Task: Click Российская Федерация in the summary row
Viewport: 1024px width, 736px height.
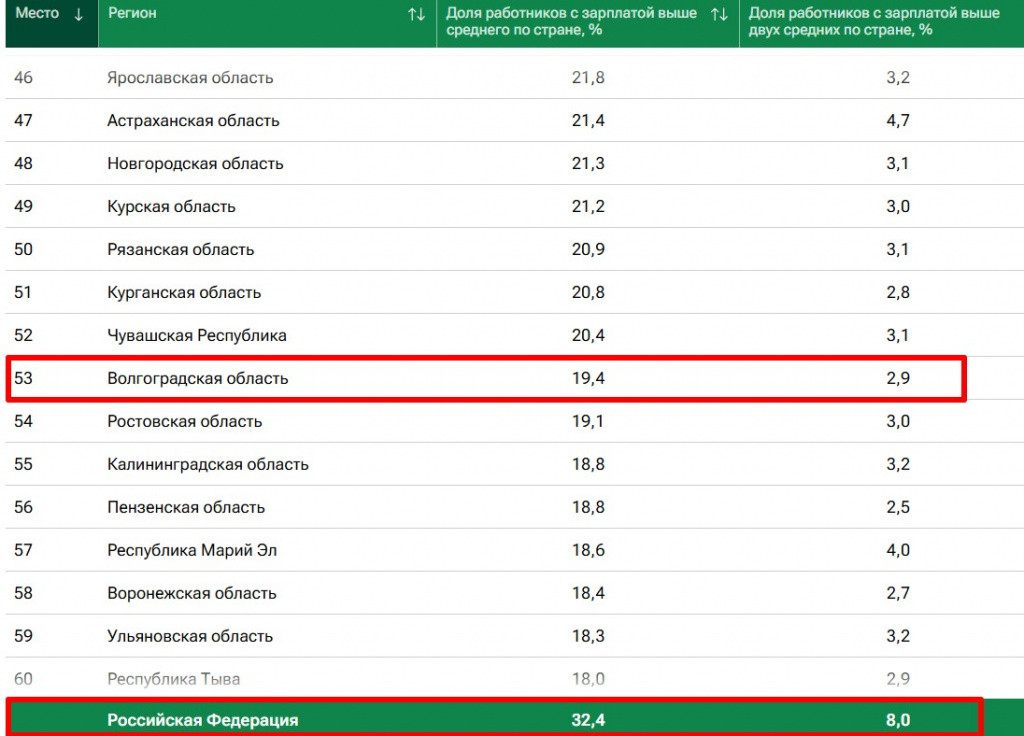Action: (202, 720)
